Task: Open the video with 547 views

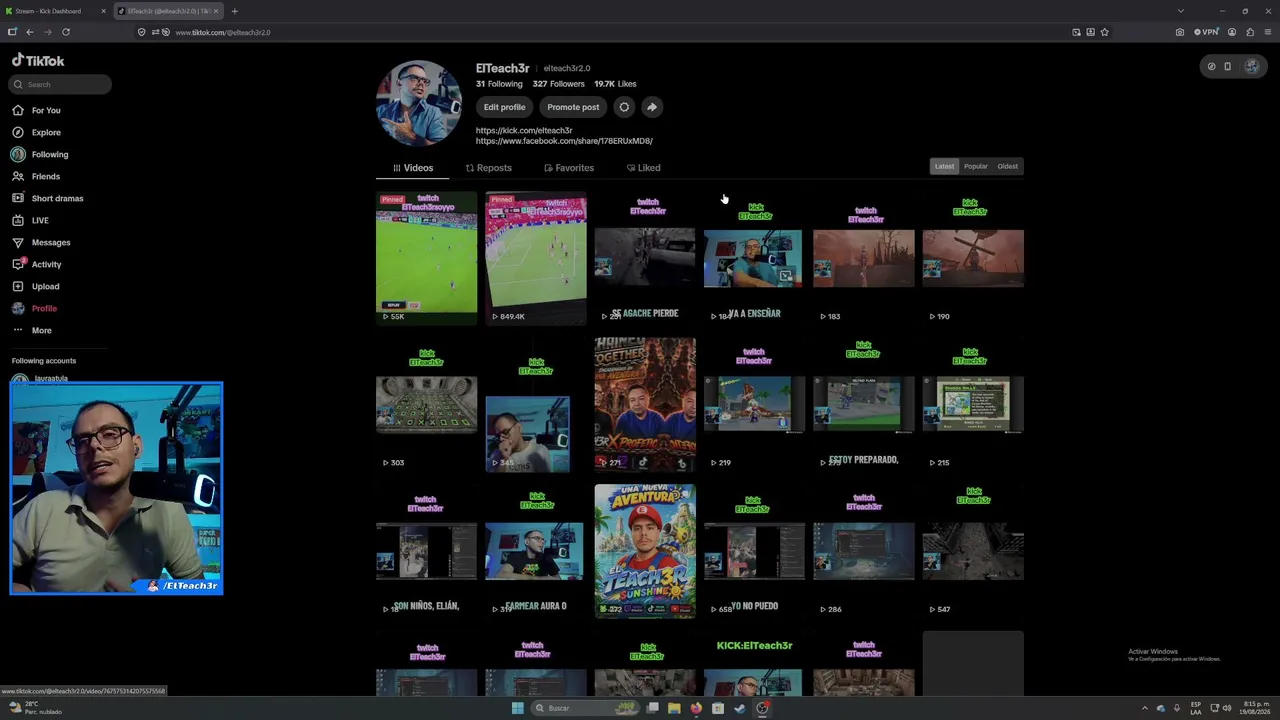Action: pos(973,551)
